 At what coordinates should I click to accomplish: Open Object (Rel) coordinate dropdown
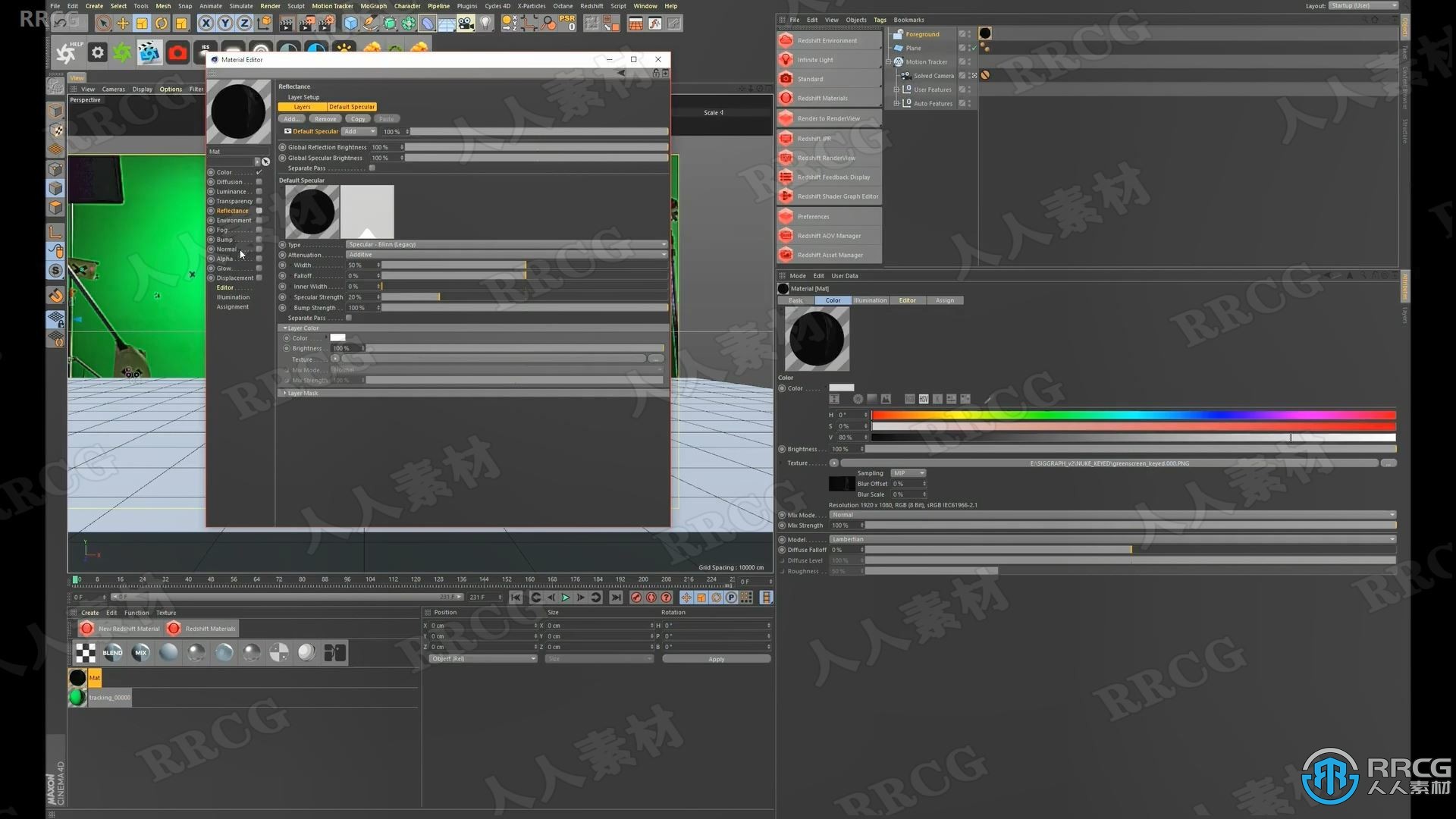(484, 659)
